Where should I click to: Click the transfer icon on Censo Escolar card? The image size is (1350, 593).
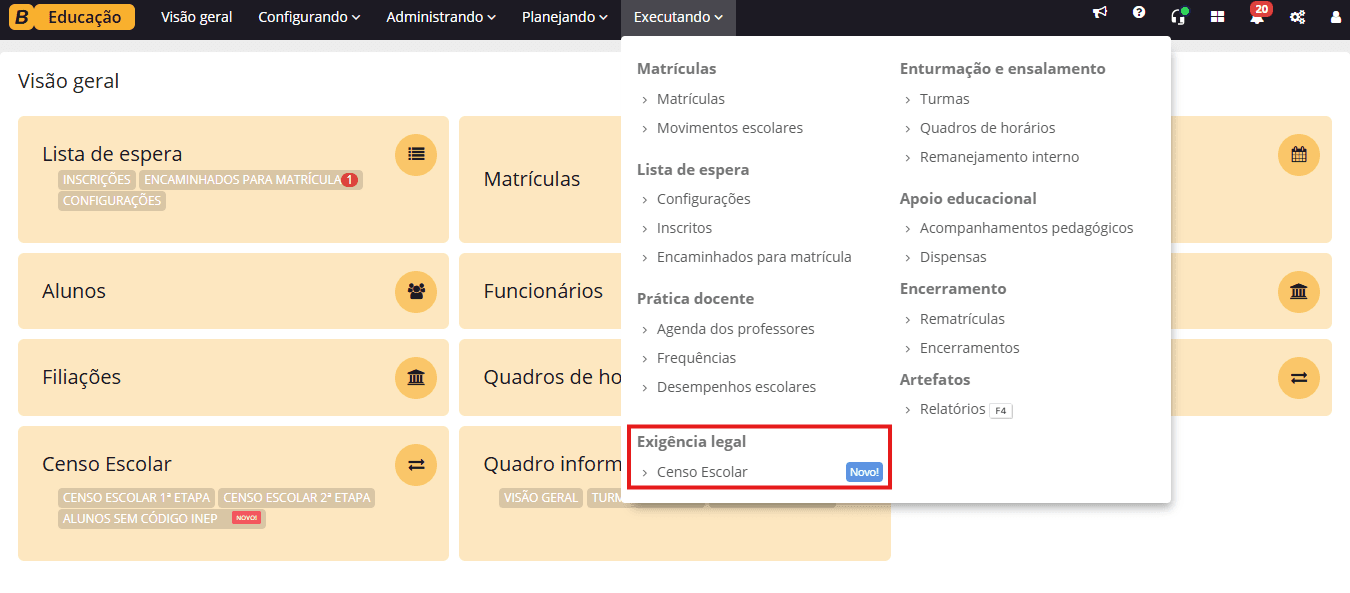tap(415, 464)
